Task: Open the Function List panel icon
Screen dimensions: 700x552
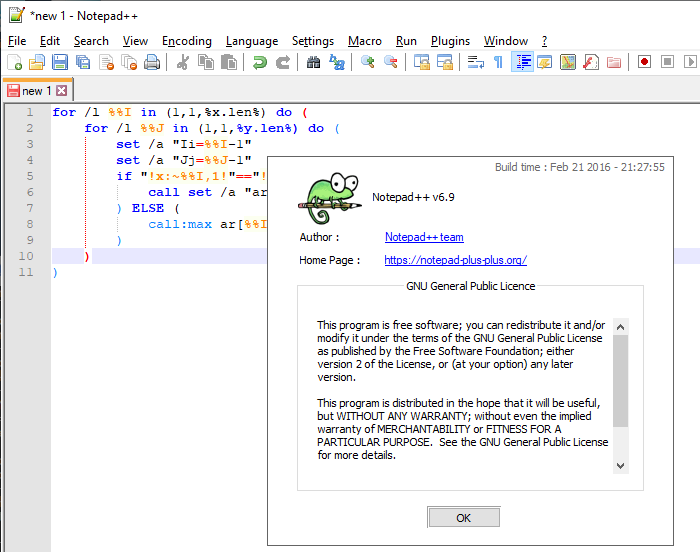Action: pyautogui.click(x=591, y=62)
